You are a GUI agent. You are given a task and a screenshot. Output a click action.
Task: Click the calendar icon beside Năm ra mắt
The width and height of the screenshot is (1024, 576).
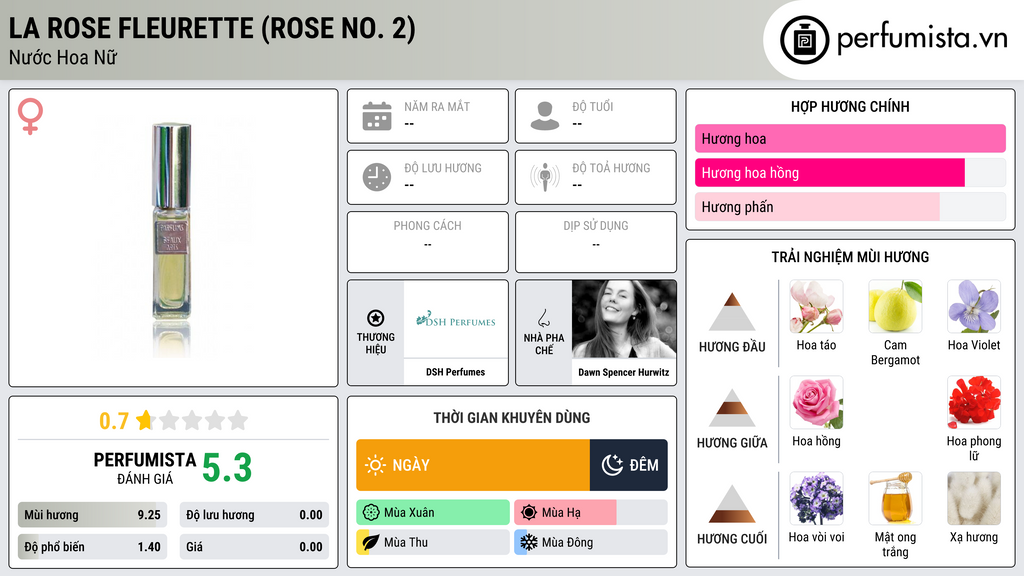[x=377, y=116]
